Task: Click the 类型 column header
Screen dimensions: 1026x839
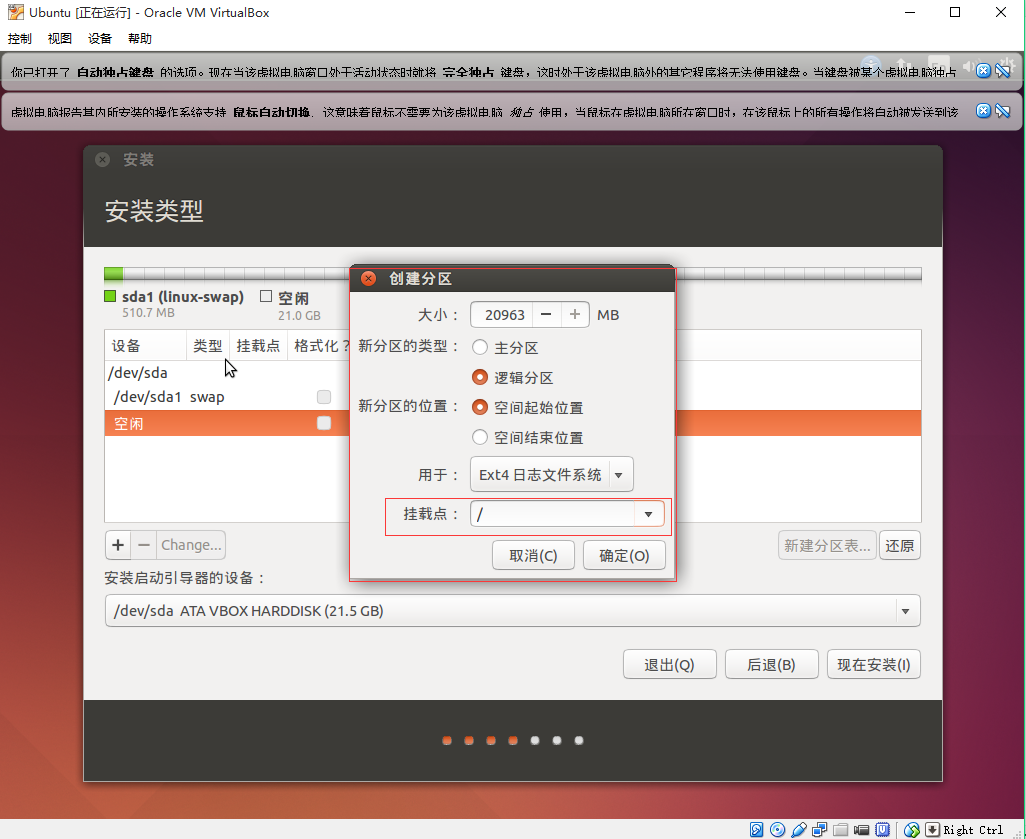Action: pyautogui.click(x=207, y=346)
